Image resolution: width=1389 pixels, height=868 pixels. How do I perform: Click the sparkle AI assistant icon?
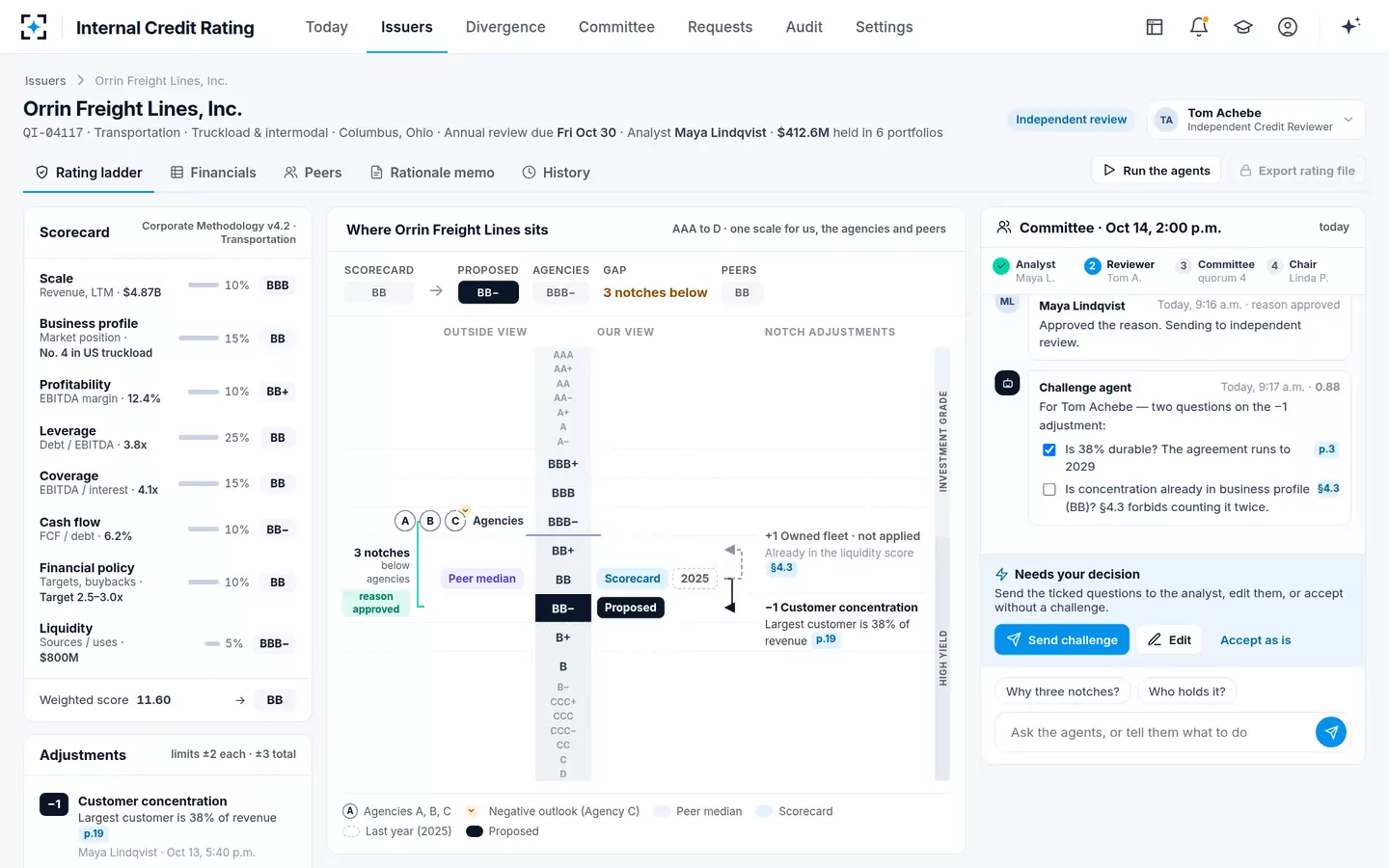[1350, 26]
